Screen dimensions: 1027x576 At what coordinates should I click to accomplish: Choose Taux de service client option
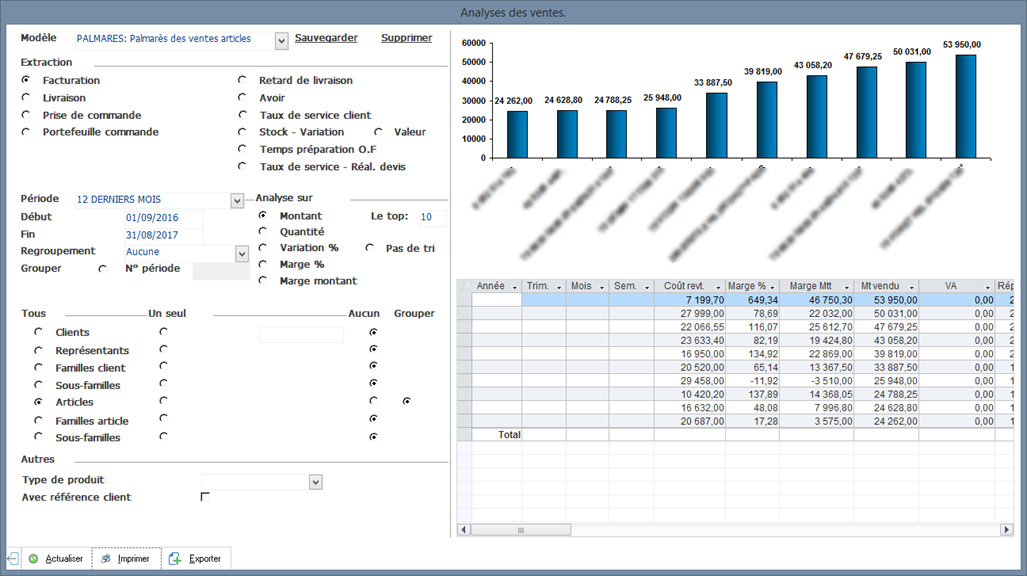[242, 115]
